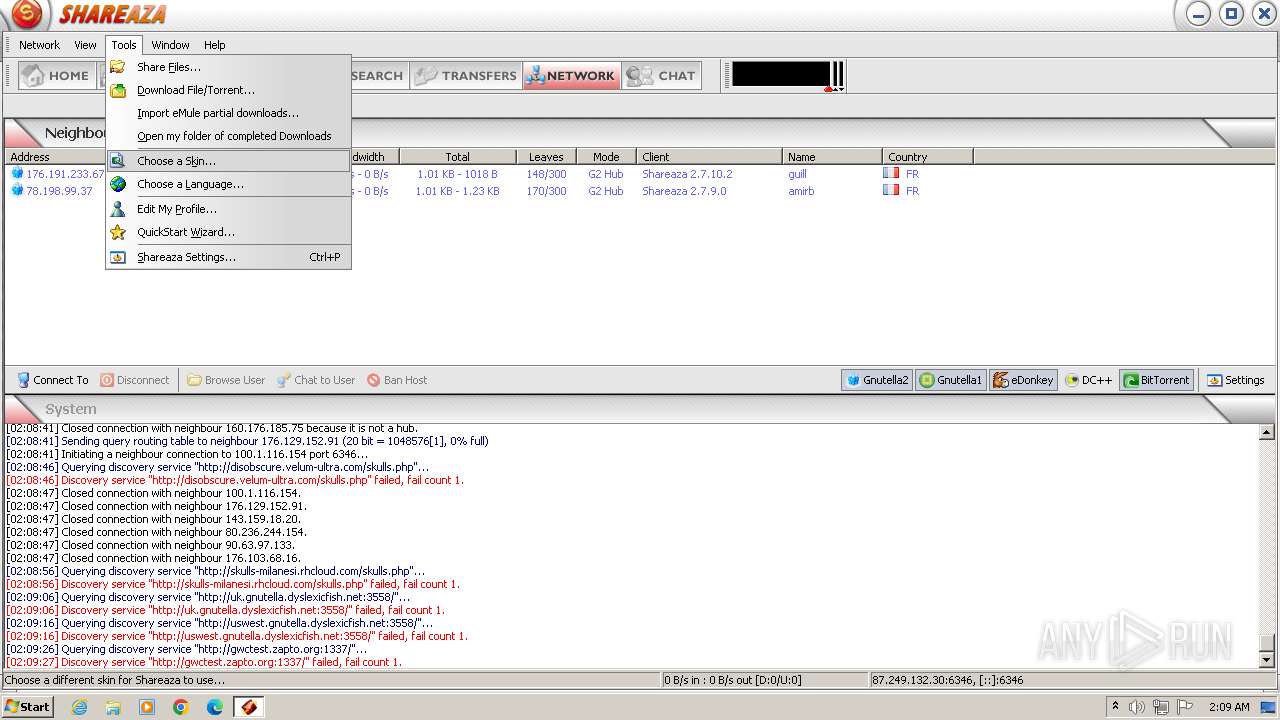Open Internet Explorer from taskbar

point(79,707)
